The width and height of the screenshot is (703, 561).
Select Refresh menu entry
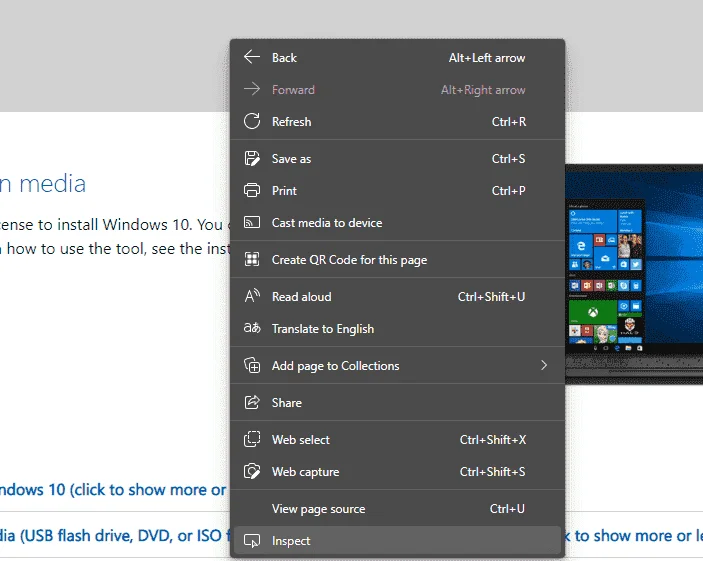pos(397,122)
